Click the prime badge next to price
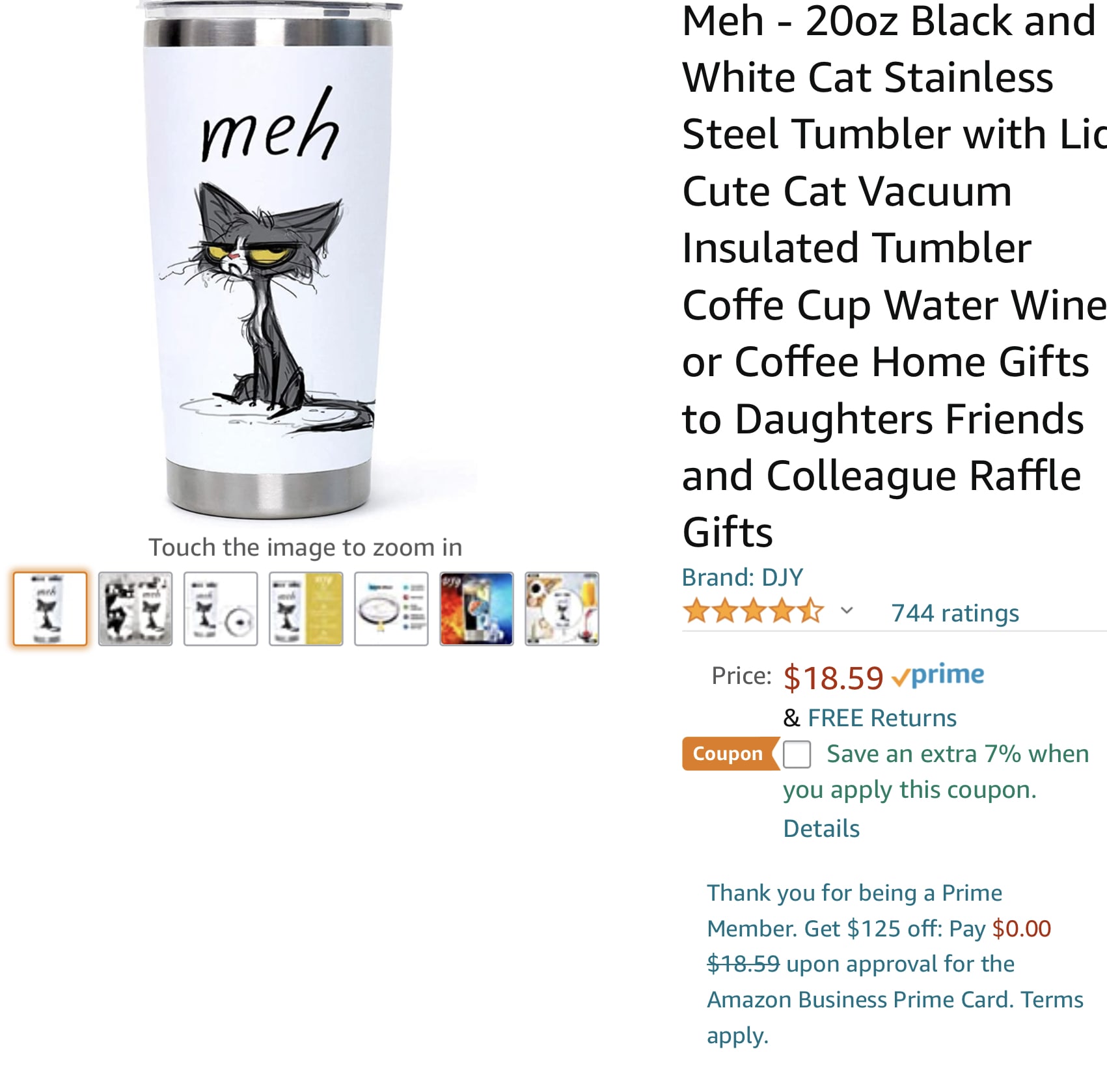Image resolution: width=1107 pixels, height=1092 pixels. 938,676
